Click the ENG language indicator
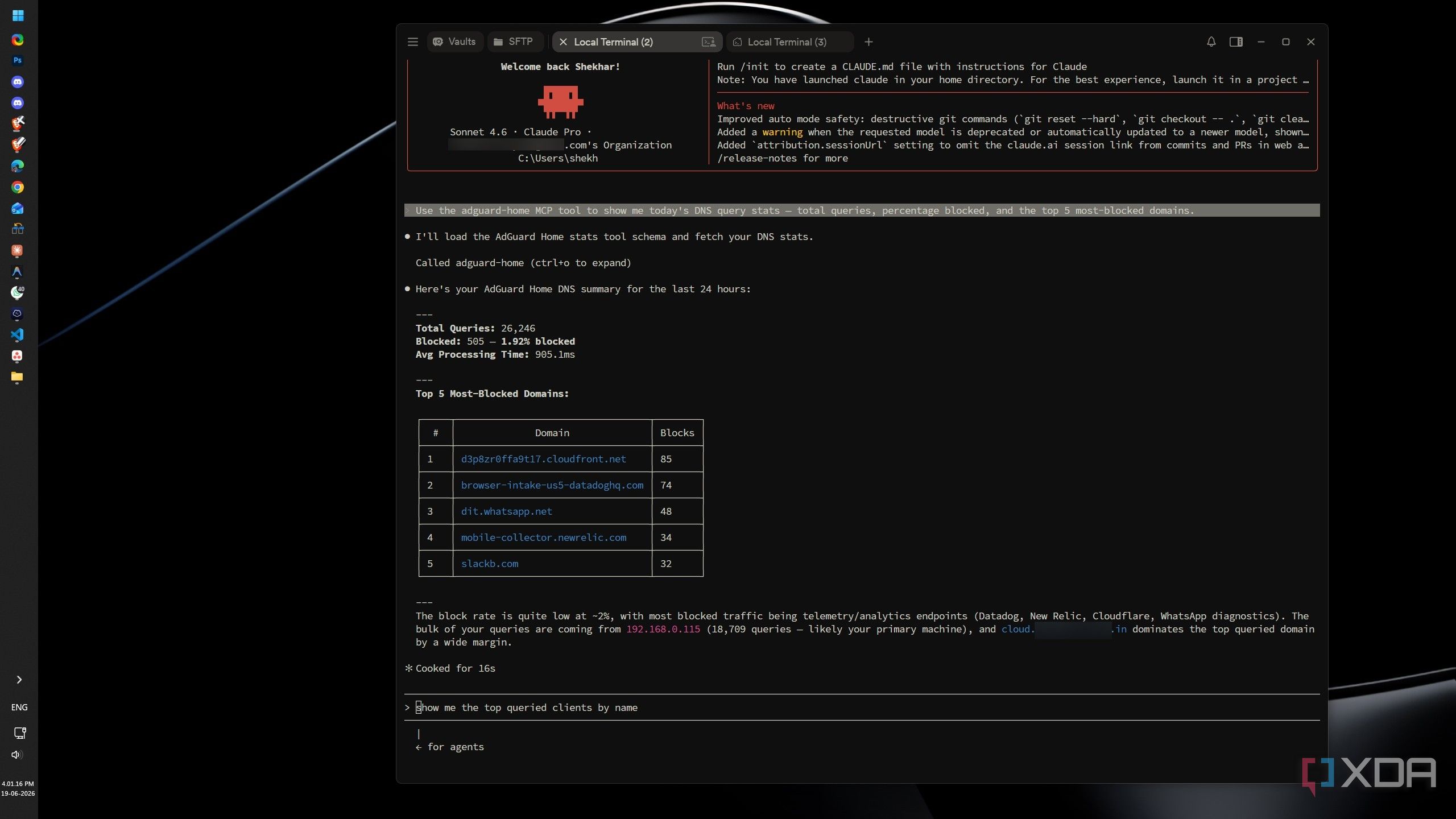Image resolution: width=1456 pixels, height=819 pixels. 19,707
